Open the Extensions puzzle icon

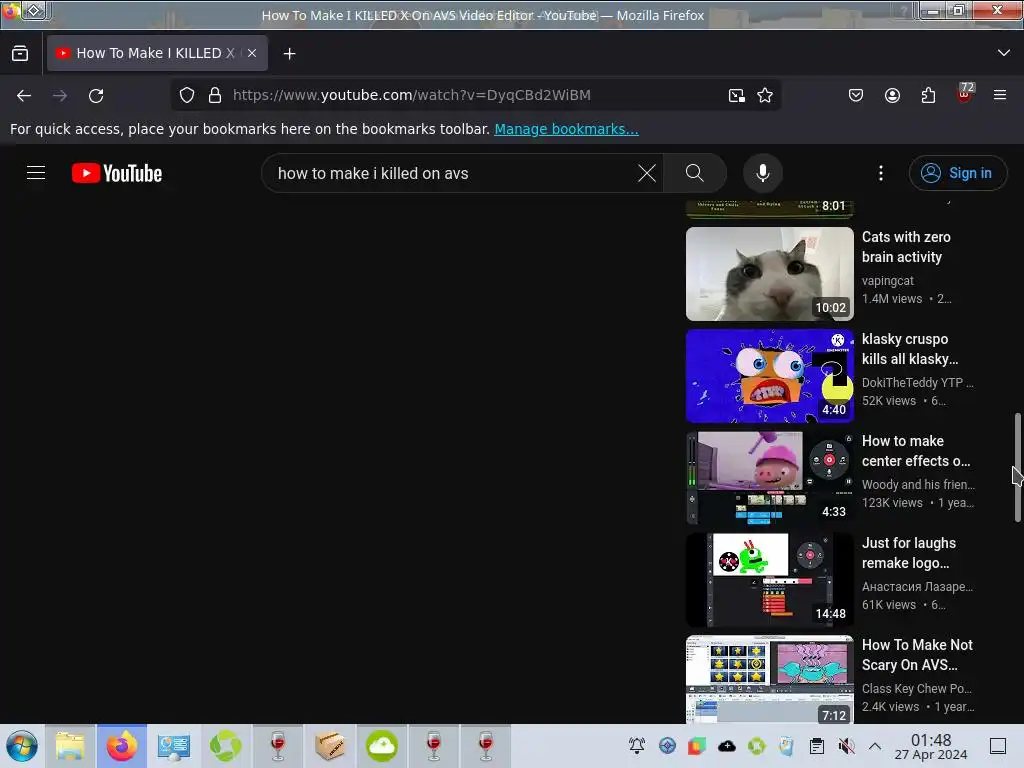pyautogui.click(x=928, y=95)
